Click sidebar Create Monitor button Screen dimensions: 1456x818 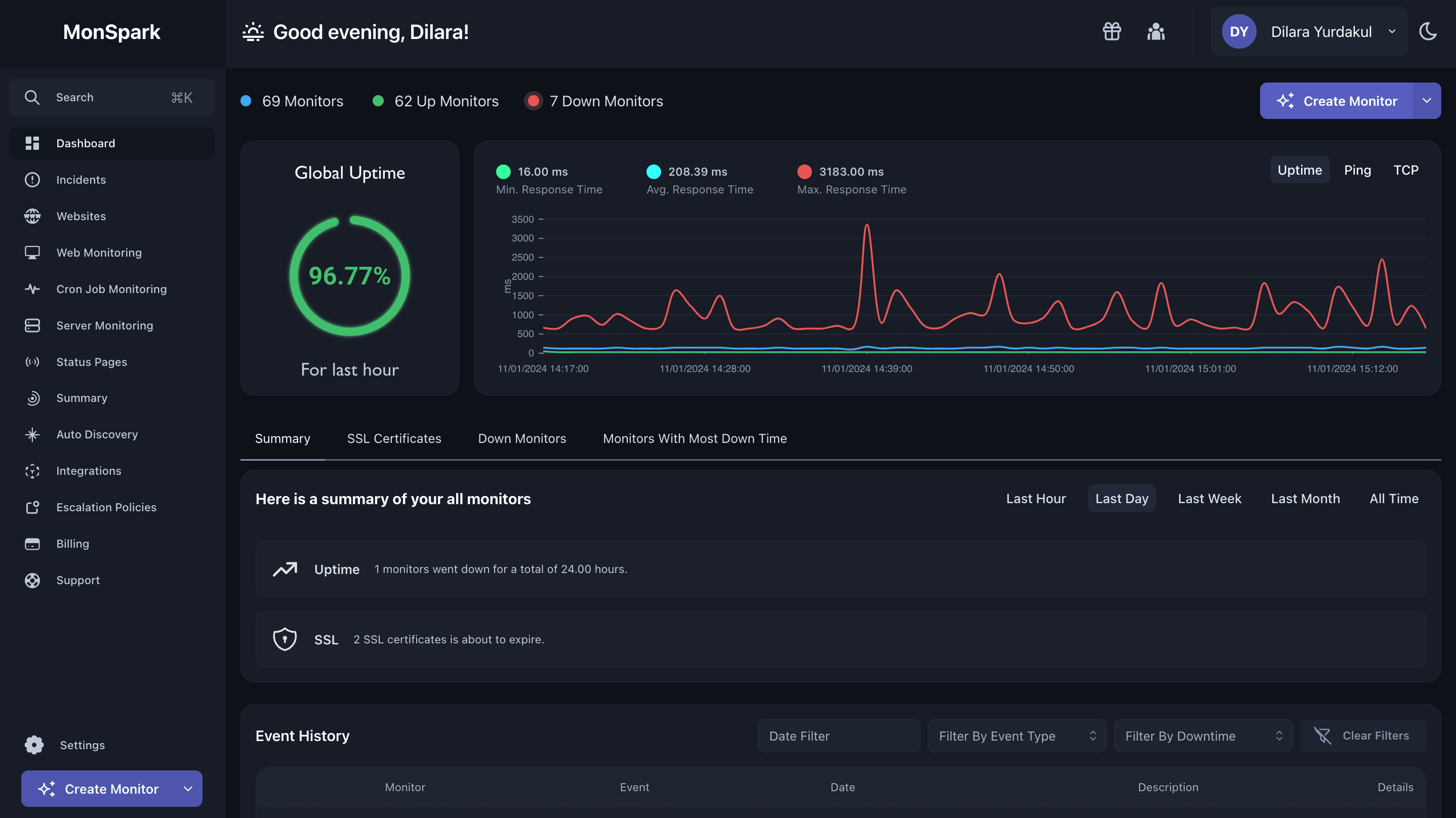99,789
